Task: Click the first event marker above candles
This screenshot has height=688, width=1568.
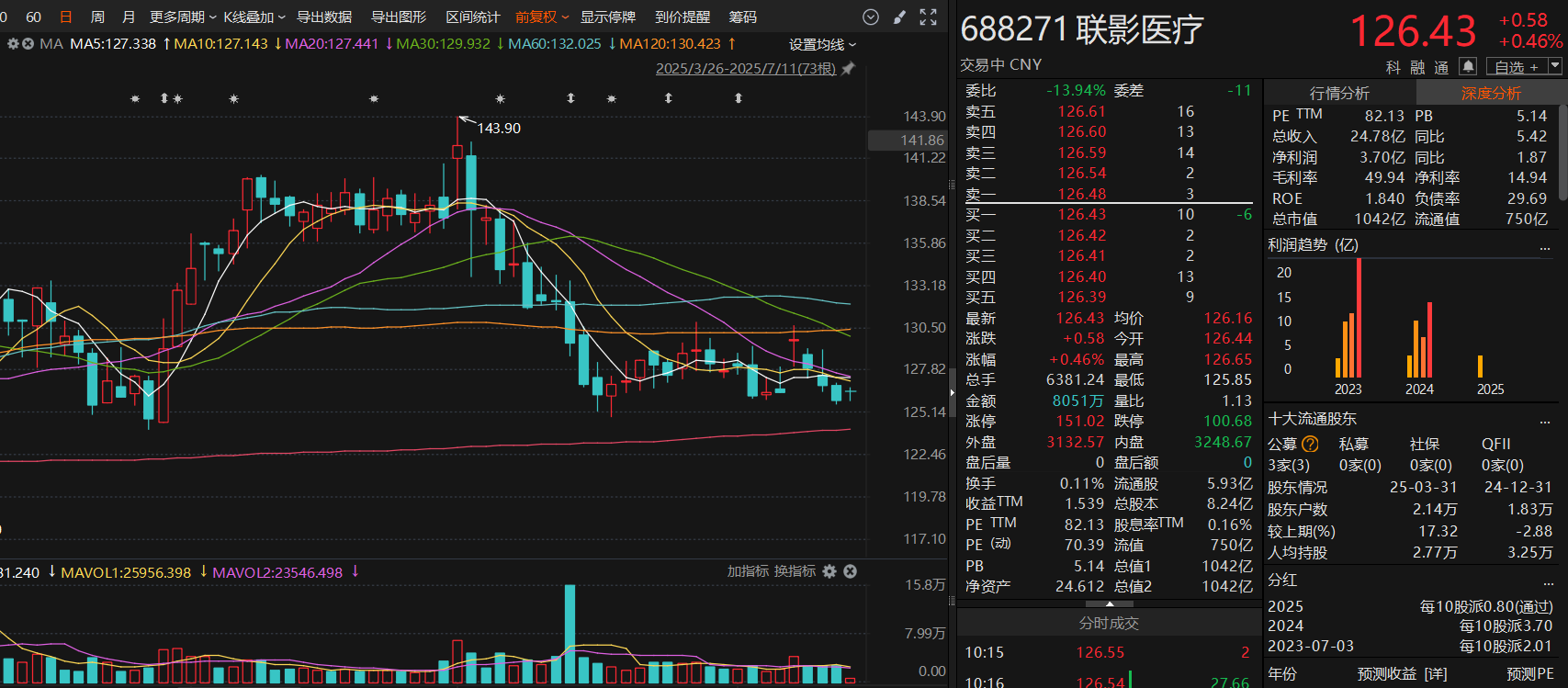Action: [x=135, y=98]
